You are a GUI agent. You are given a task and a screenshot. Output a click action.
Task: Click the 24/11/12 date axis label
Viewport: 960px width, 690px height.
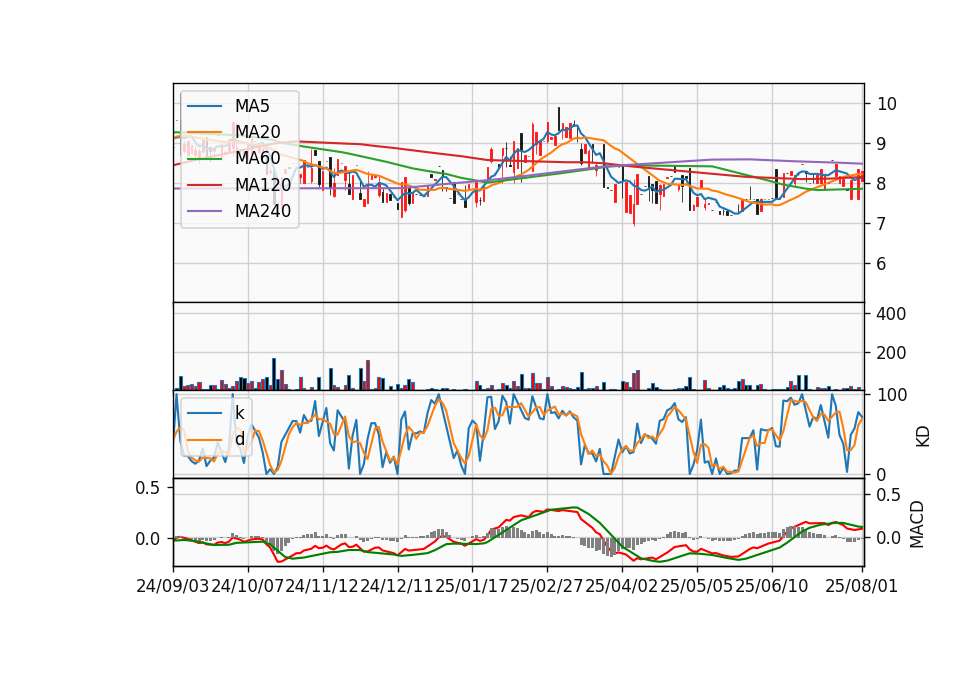[x=322, y=586]
